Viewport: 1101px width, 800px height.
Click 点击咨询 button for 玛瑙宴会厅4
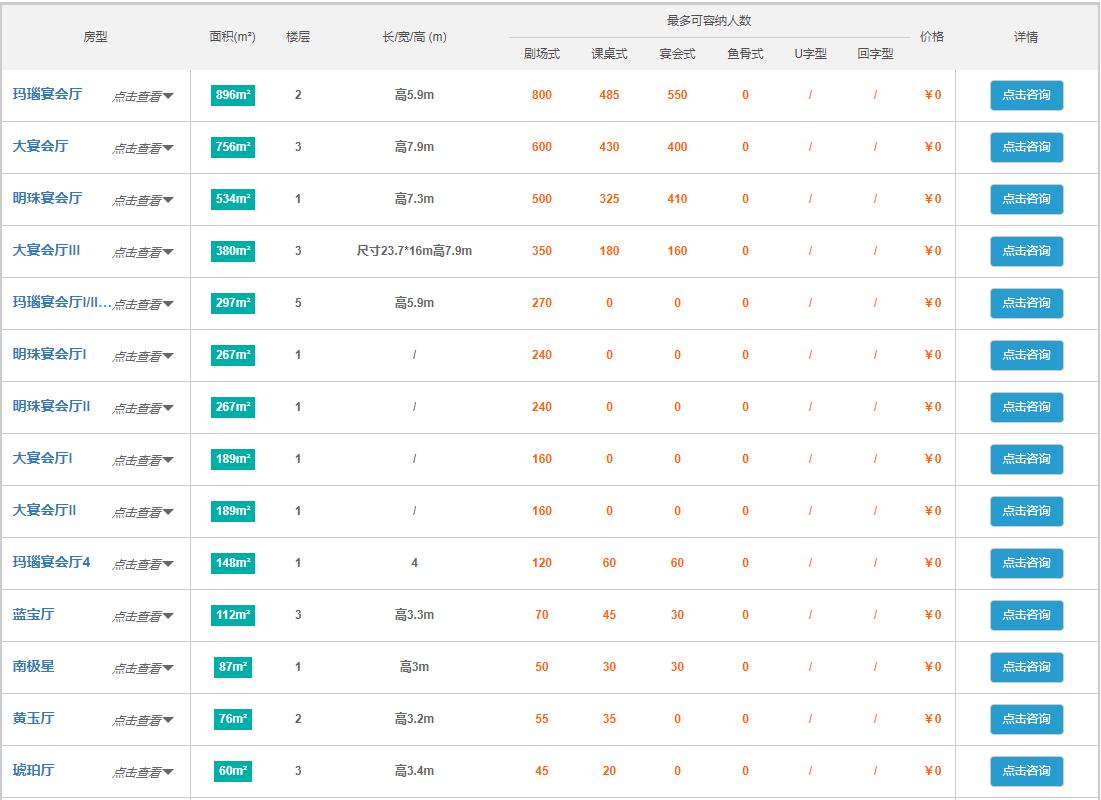1026,563
